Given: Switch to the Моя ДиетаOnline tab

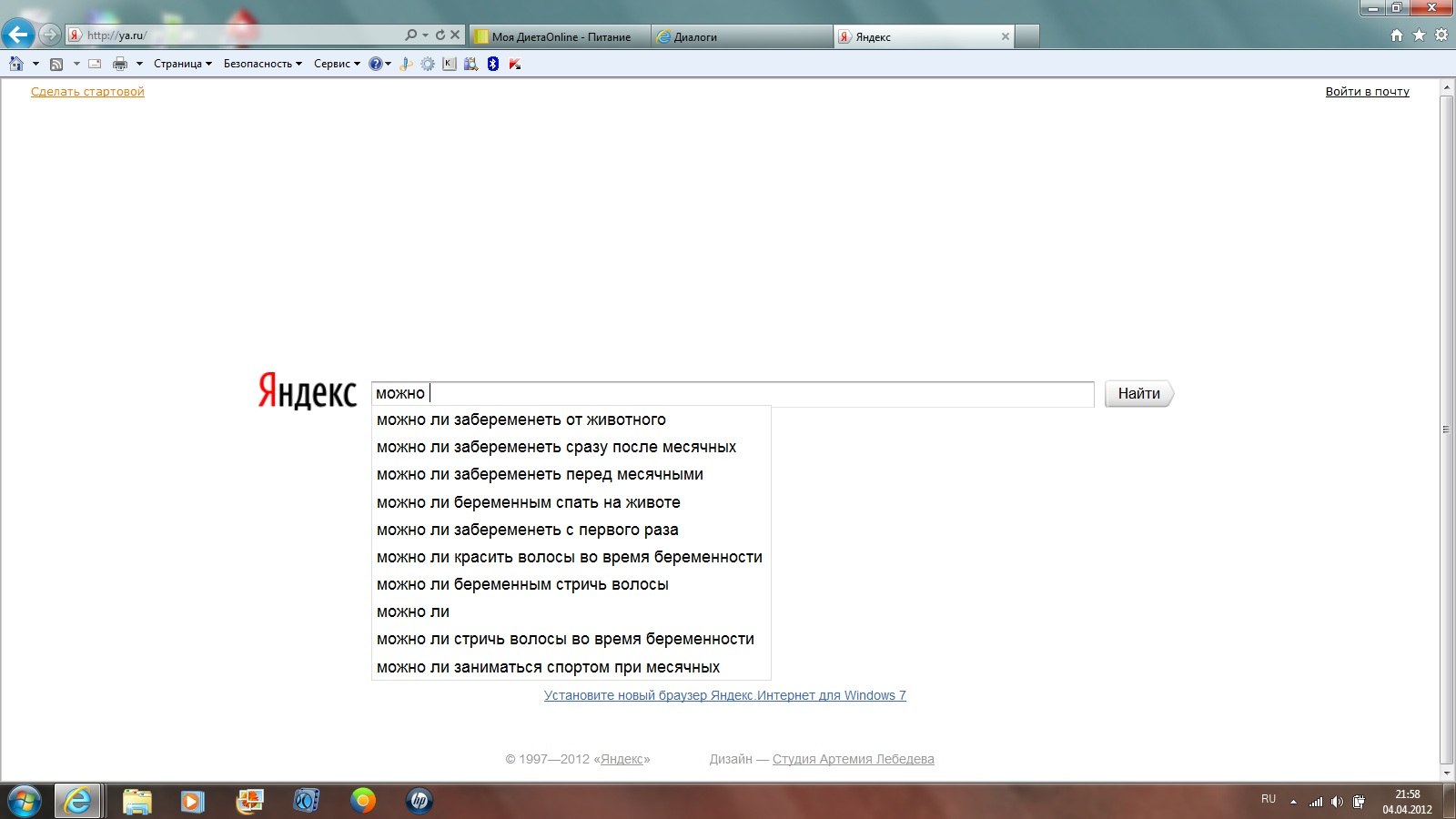Looking at the screenshot, I should click(x=561, y=36).
